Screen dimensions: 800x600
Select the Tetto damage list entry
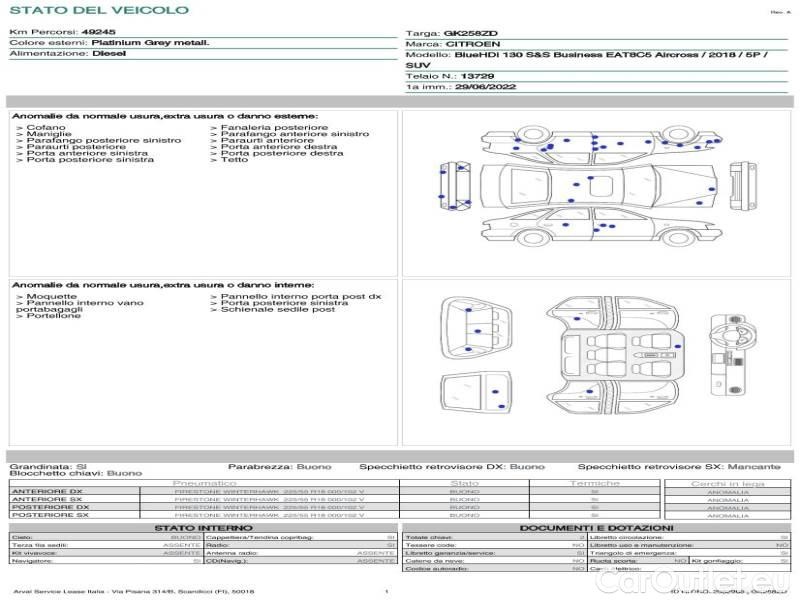(234, 160)
